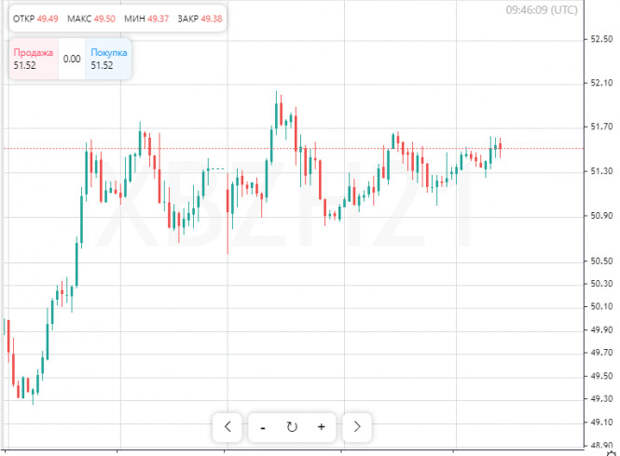Click the 52.50 price axis label

click(601, 39)
